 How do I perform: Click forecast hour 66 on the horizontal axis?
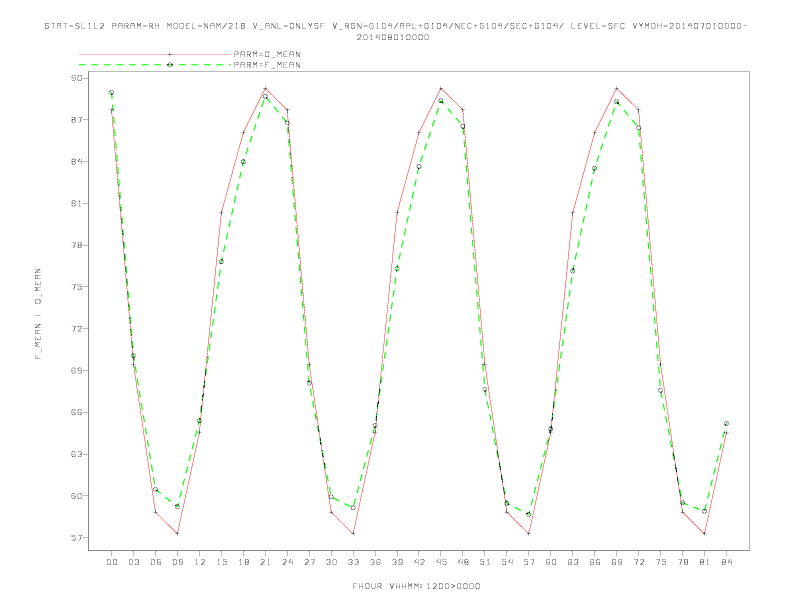(x=595, y=562)
